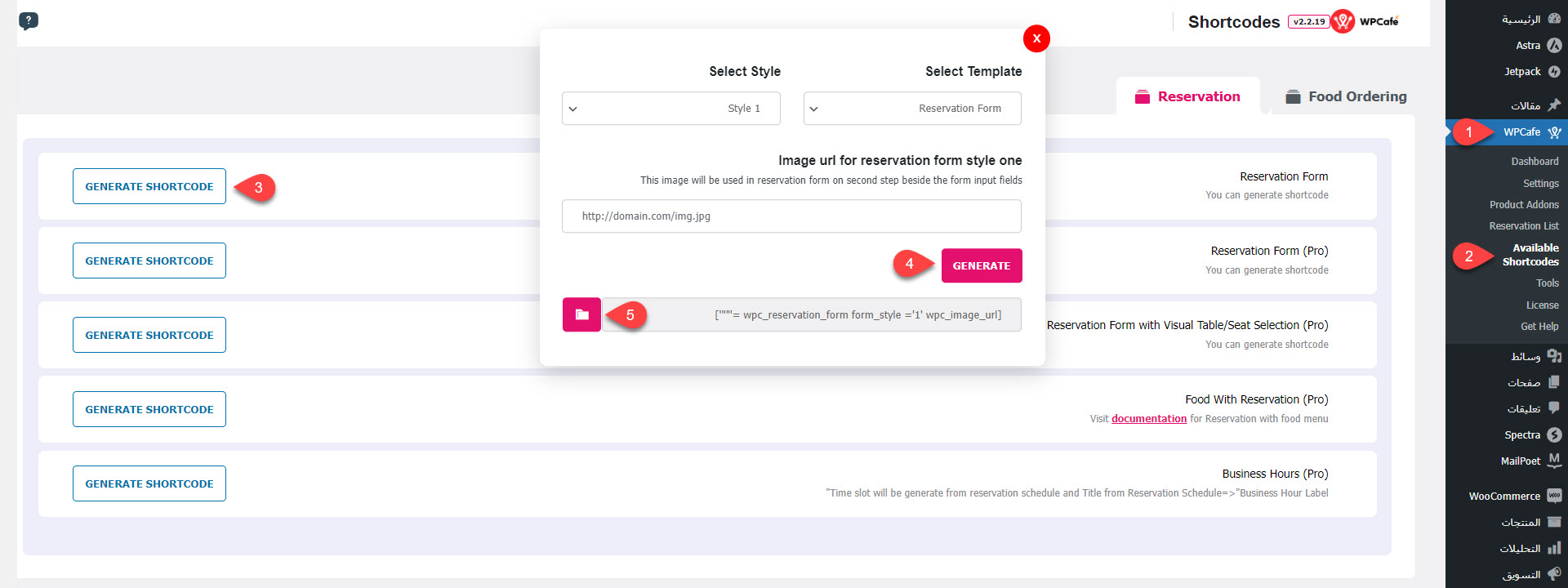The height and width of the screenshot is (588, 1568).
Task: Generate shortcode for Business Hours (Pro)
Action: pyautogui.click(x=149, y=483)
